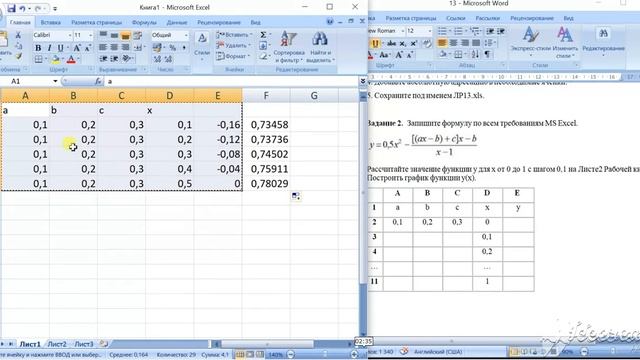Open Изменить стили in Word
The image size is (640, 360).
point(565,42)
